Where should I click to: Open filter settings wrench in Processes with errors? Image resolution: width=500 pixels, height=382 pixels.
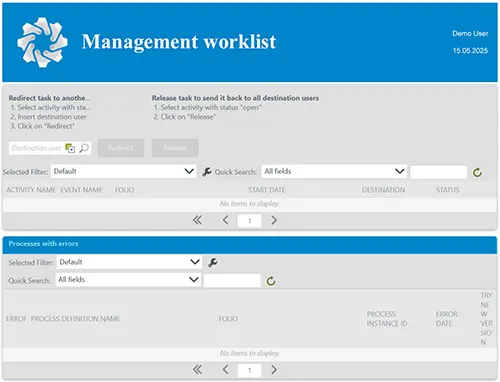click(x=213, y=263)
